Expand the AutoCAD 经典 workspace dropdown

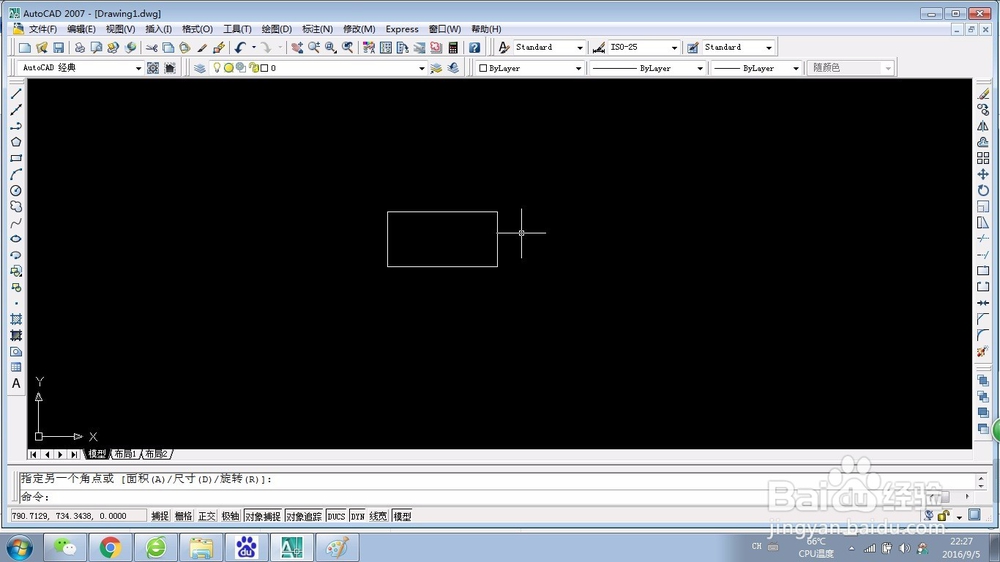138,68
